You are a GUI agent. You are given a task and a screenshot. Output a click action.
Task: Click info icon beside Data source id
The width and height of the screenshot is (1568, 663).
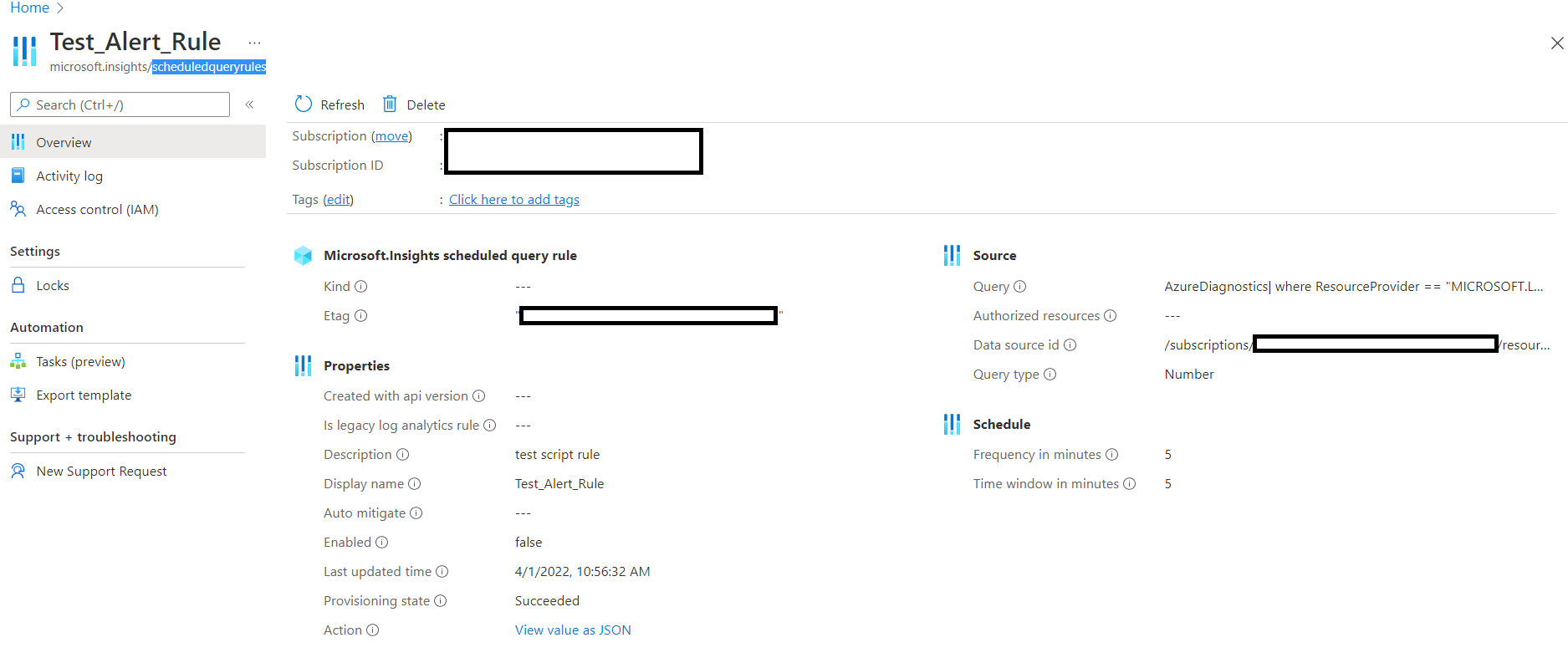1070,344
